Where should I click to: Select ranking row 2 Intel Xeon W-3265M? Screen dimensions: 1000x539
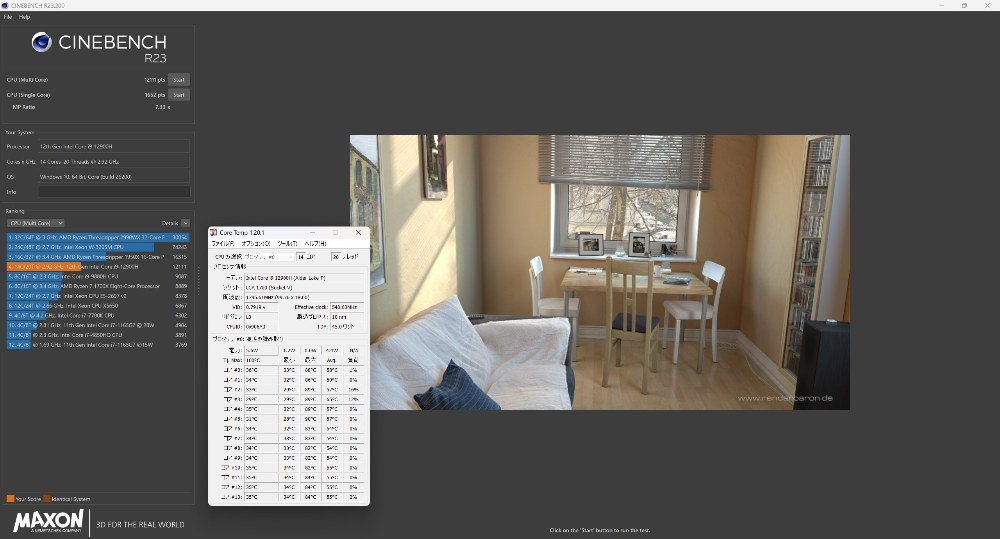click(98, 247)
